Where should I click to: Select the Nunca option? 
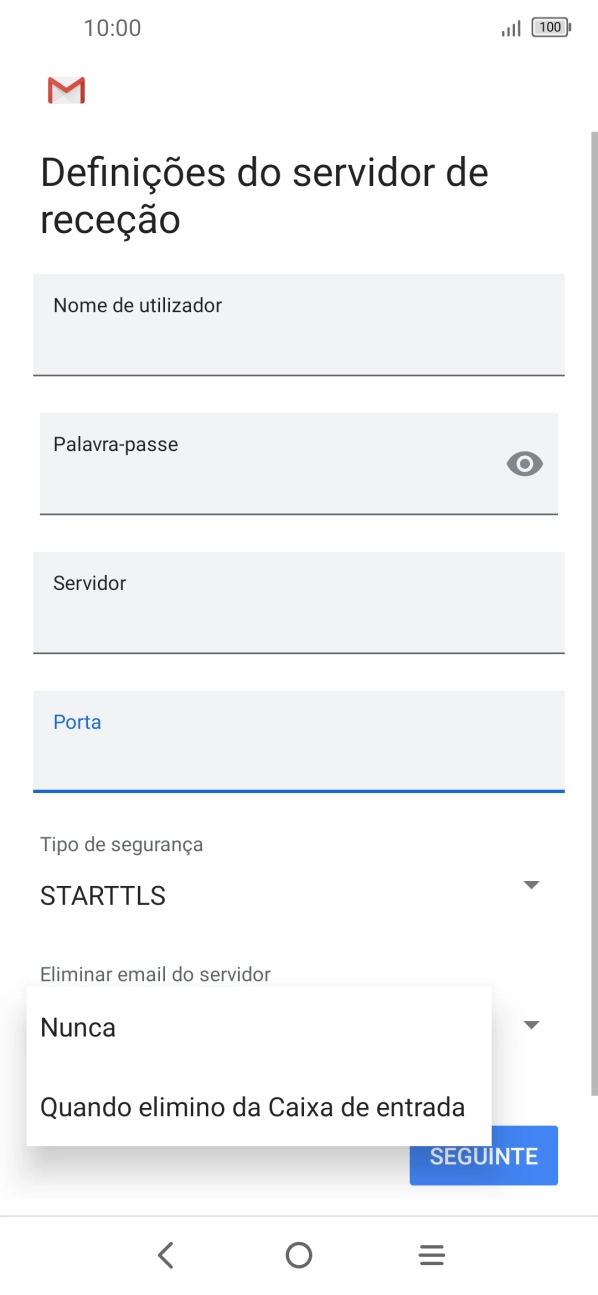click(x=77, y=1027)
